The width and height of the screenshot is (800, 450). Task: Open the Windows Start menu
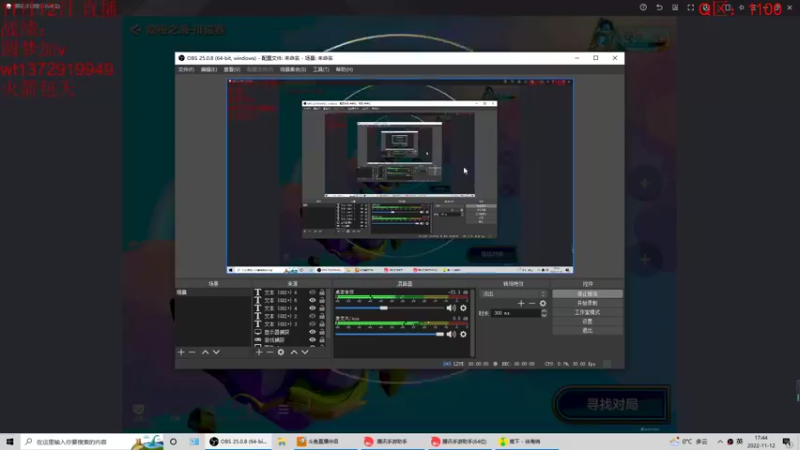click(x=10, y=441)
